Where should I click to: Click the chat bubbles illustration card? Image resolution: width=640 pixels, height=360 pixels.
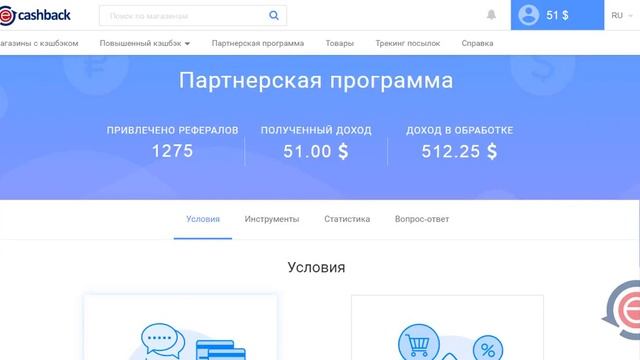pyautogui.click(x=180, y=328)
